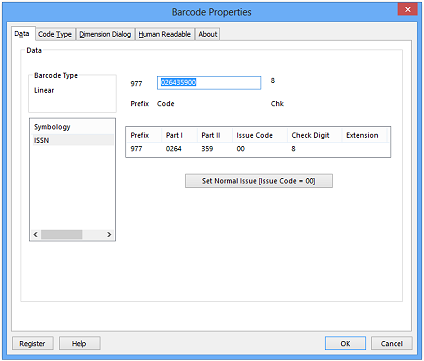The width and height of the screenshot is (424, 361).
Task: Select Issue Code cell value 00
Action: (241, 149)
